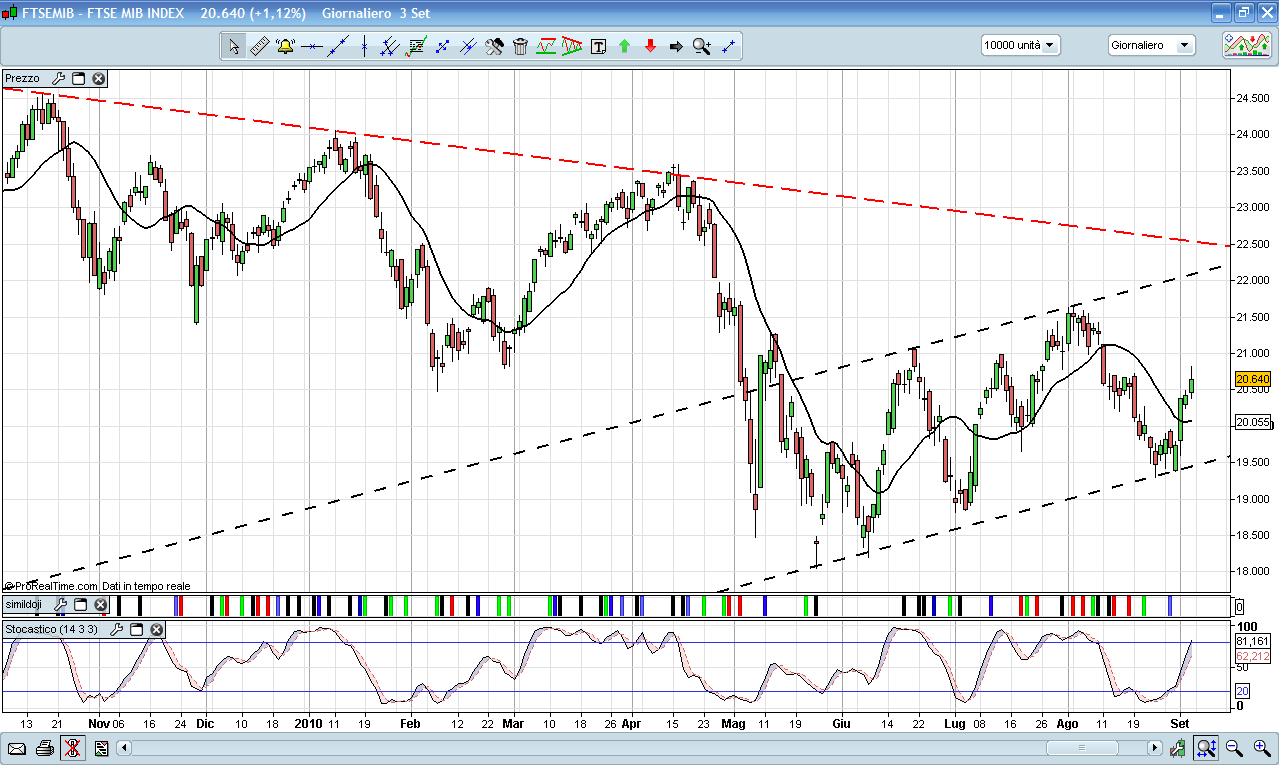The image size is (1279, 765).
Task: Choose the green up arrow marker
Action: click(624, 46)
